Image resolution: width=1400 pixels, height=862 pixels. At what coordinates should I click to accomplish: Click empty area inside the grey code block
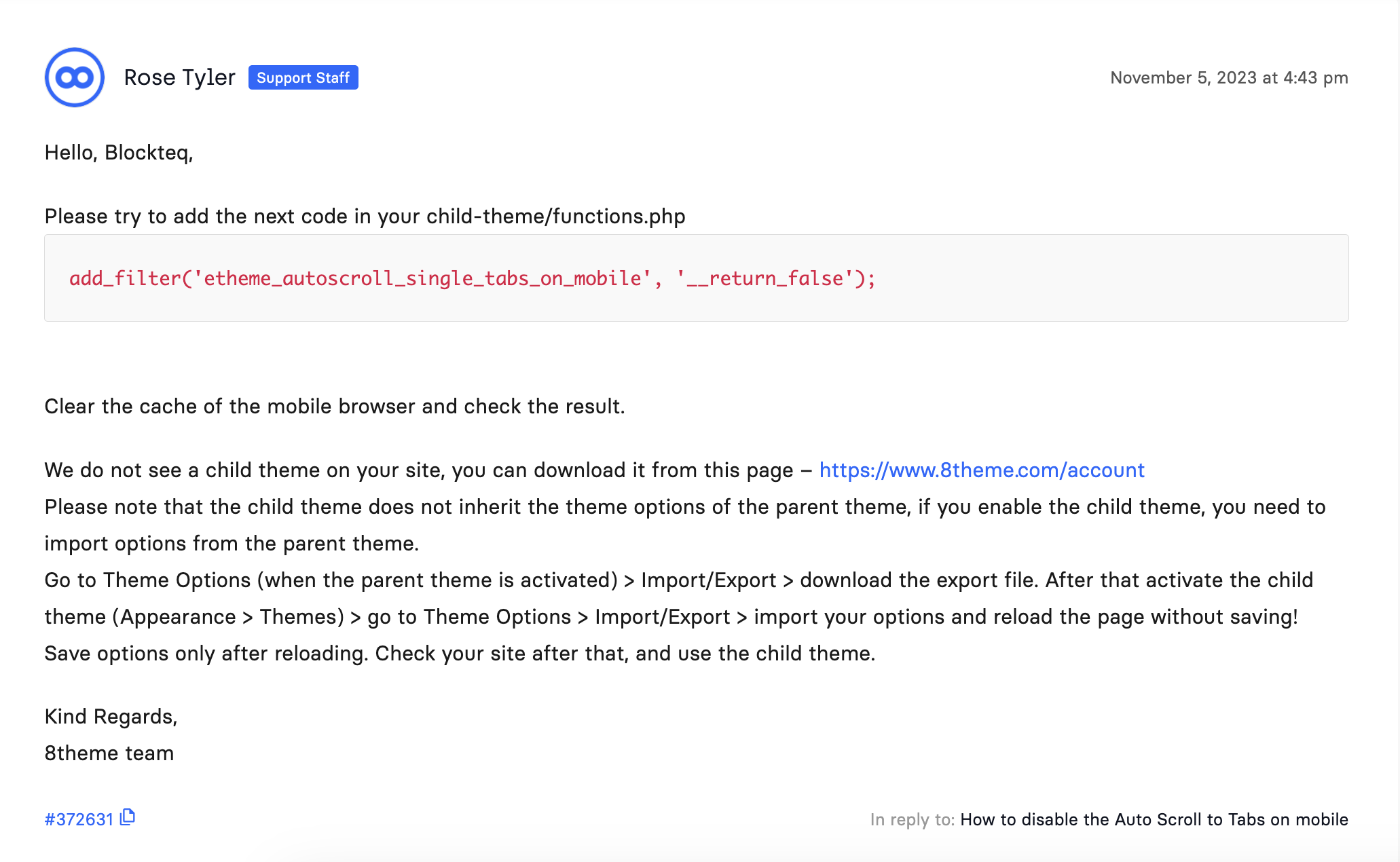point(1113,278)
